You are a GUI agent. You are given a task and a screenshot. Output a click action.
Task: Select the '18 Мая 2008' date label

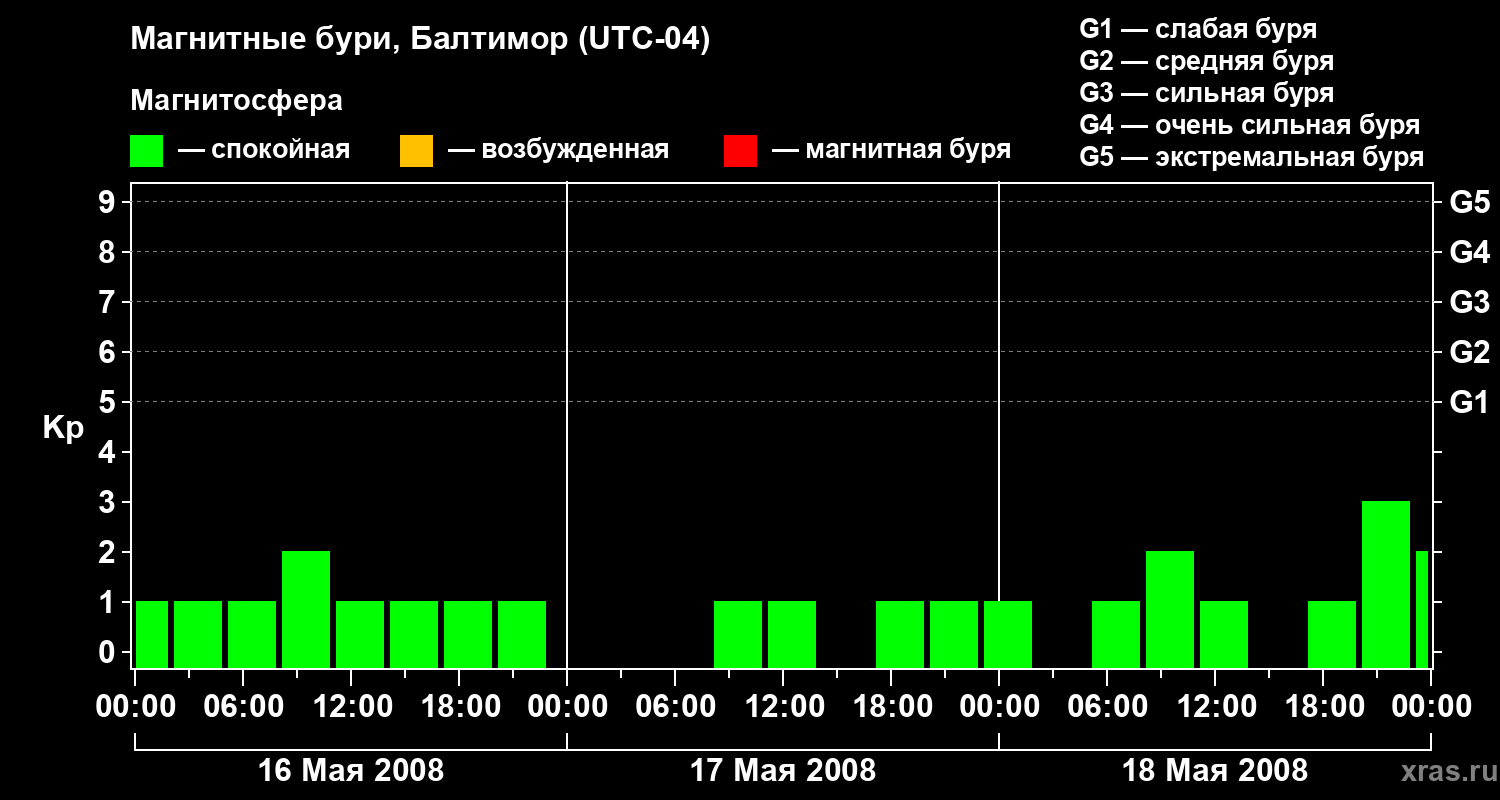1215,770
